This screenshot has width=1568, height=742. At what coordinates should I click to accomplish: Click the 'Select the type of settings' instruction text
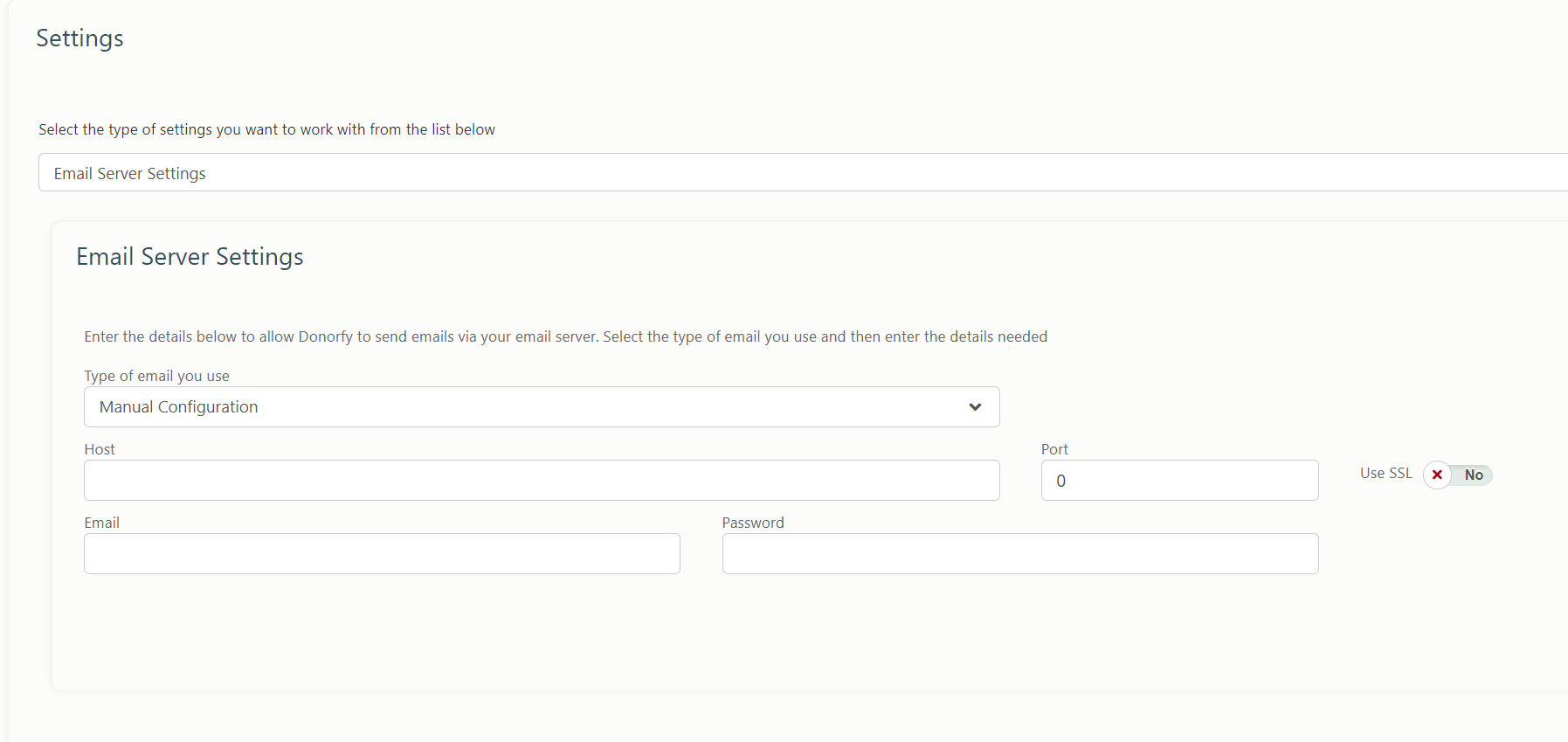[266, 129]
